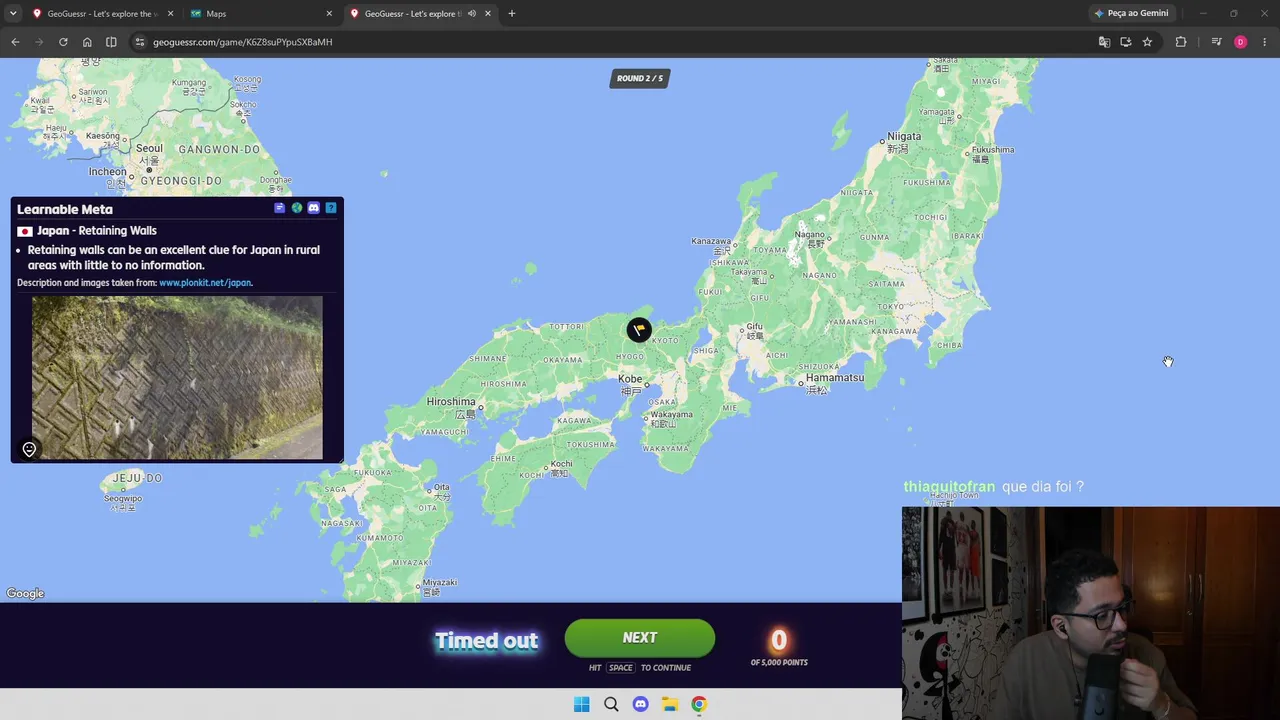Open the Discord icon in Learnable Meta panel

point(313,208)
